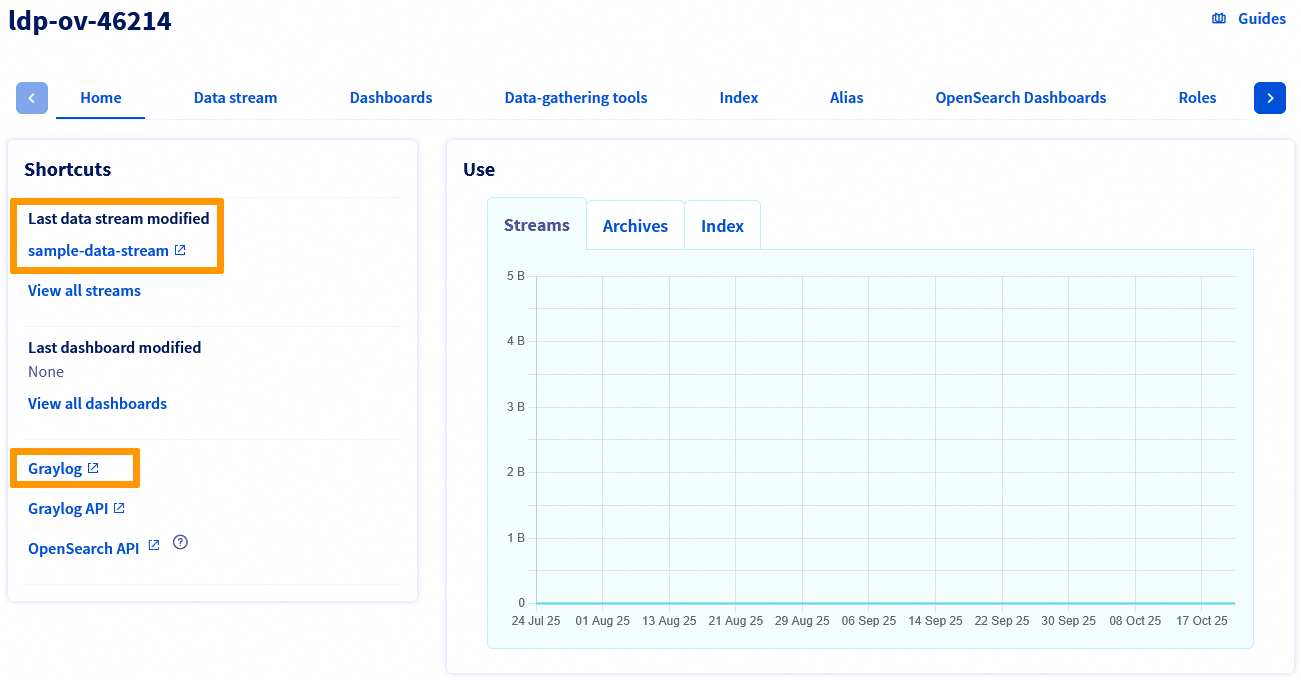Image resolution: width=1301 pixels, height=680 pixels.
Task: Switch to the Archives tab
Action: [x=635, y=225]
